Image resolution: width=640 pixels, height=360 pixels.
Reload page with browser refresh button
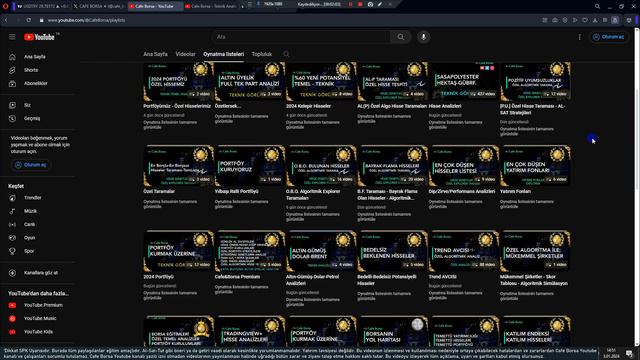click(x=28, y=20)
